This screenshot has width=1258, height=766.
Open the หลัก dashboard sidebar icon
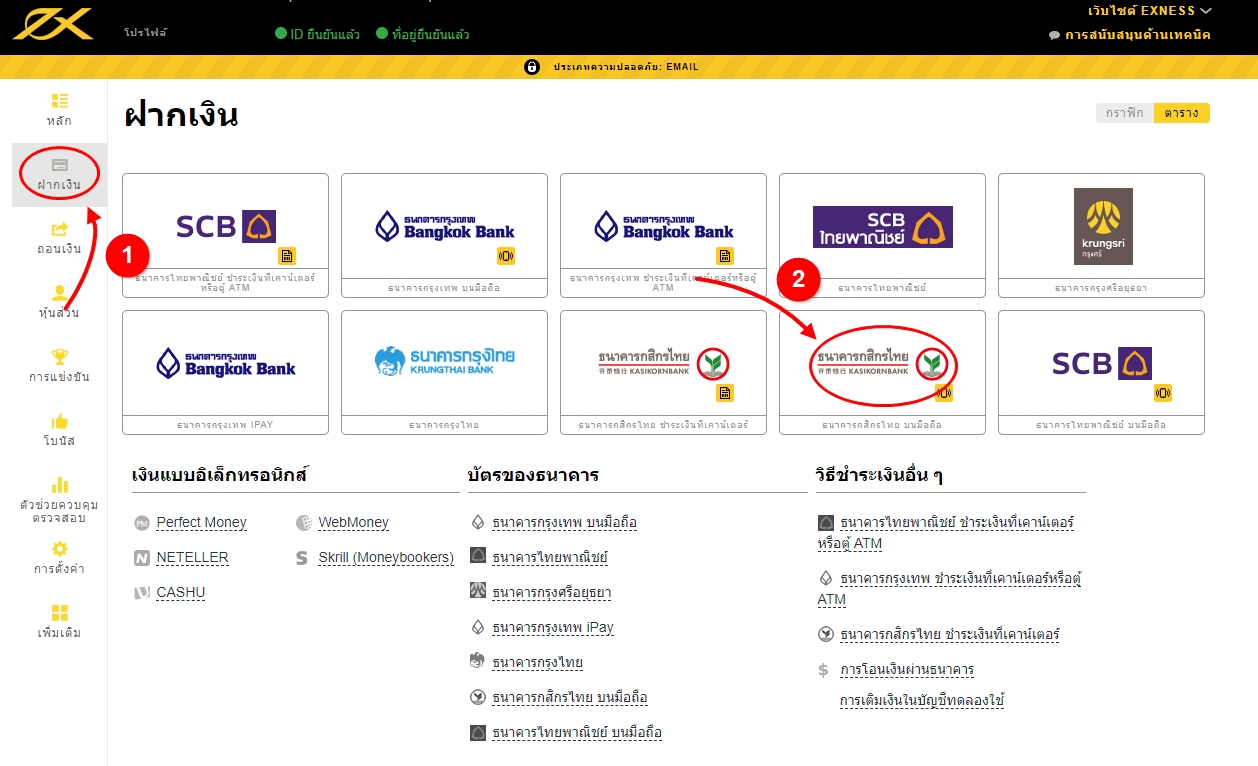59,110
